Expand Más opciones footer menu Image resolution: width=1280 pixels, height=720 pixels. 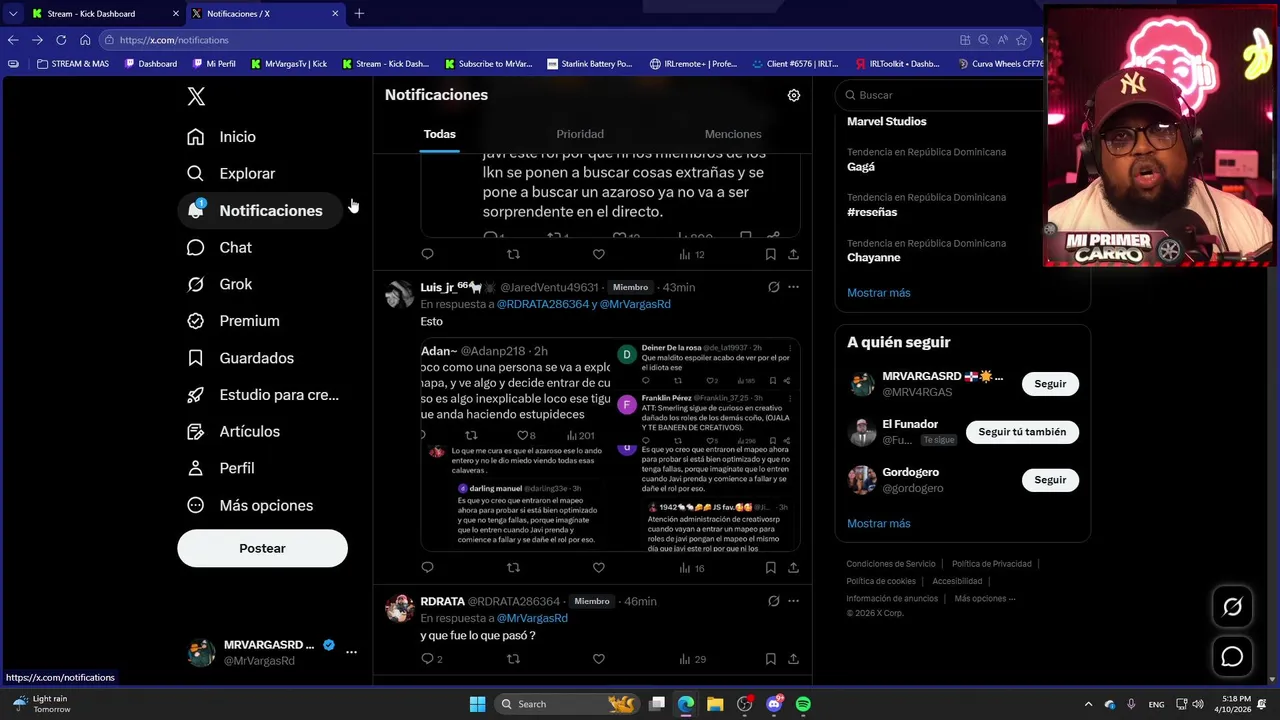[x=985, y=599]
